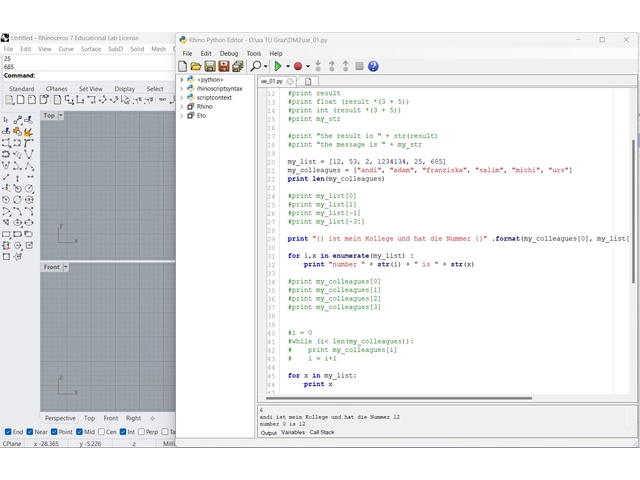Image resolution: width=640 pixels, height=480 pixels.
Task: Switch to the Perspective viewport tab
Action: (60, 418)
